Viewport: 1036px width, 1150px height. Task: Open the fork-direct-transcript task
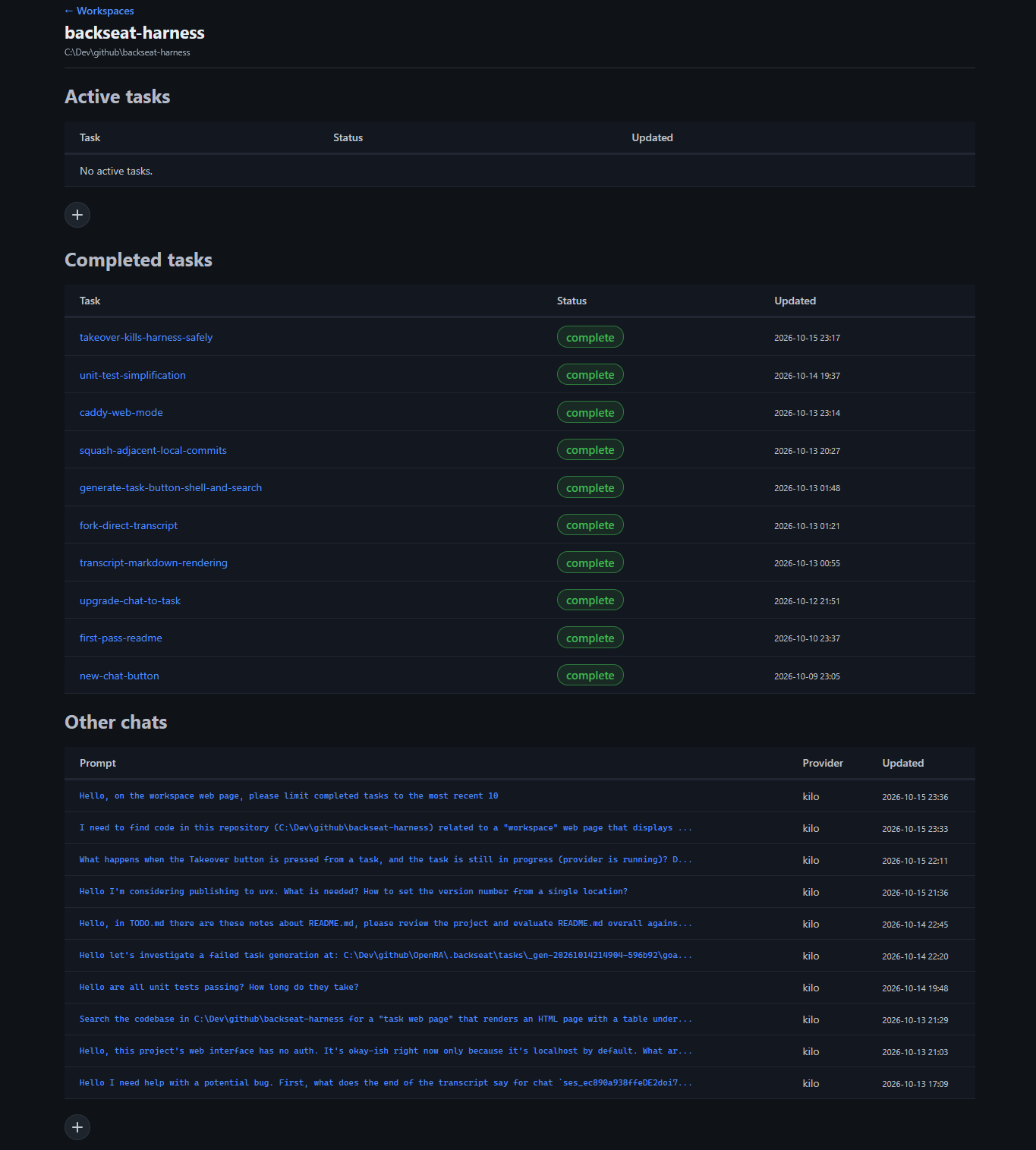(x=129, y=525)
